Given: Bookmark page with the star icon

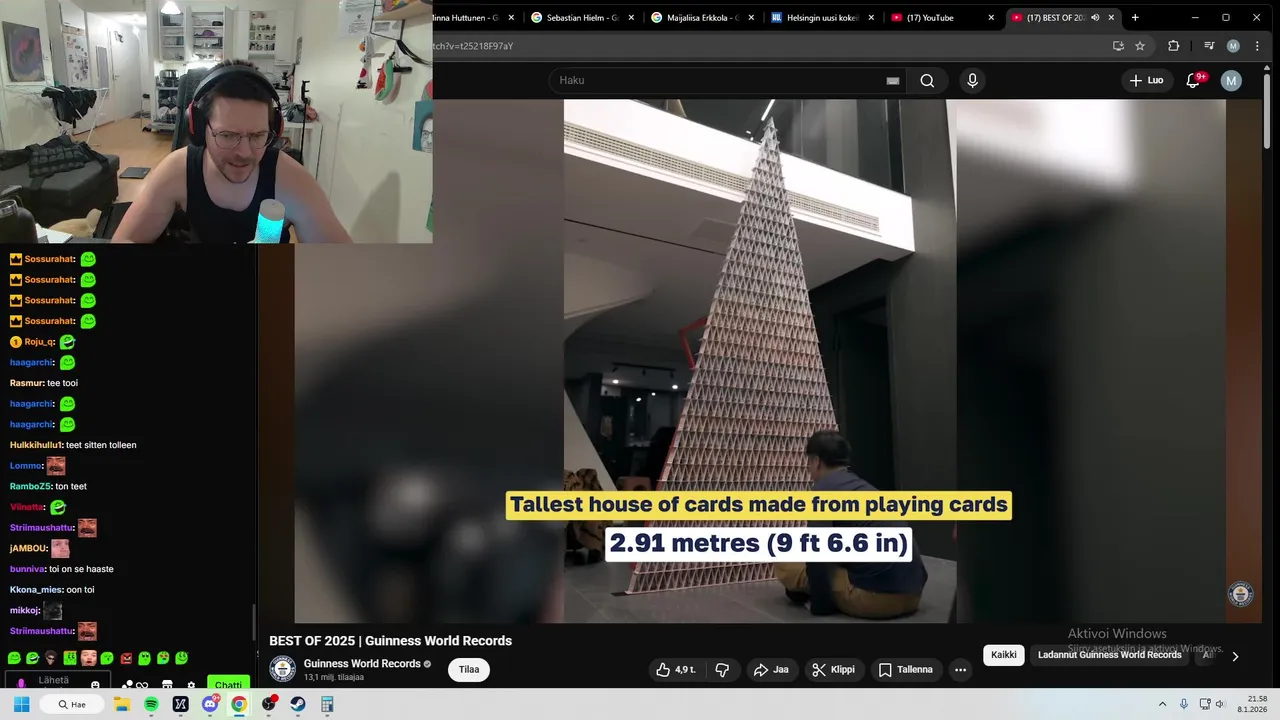Looking at the screenshot, I should coord(1140,46).
